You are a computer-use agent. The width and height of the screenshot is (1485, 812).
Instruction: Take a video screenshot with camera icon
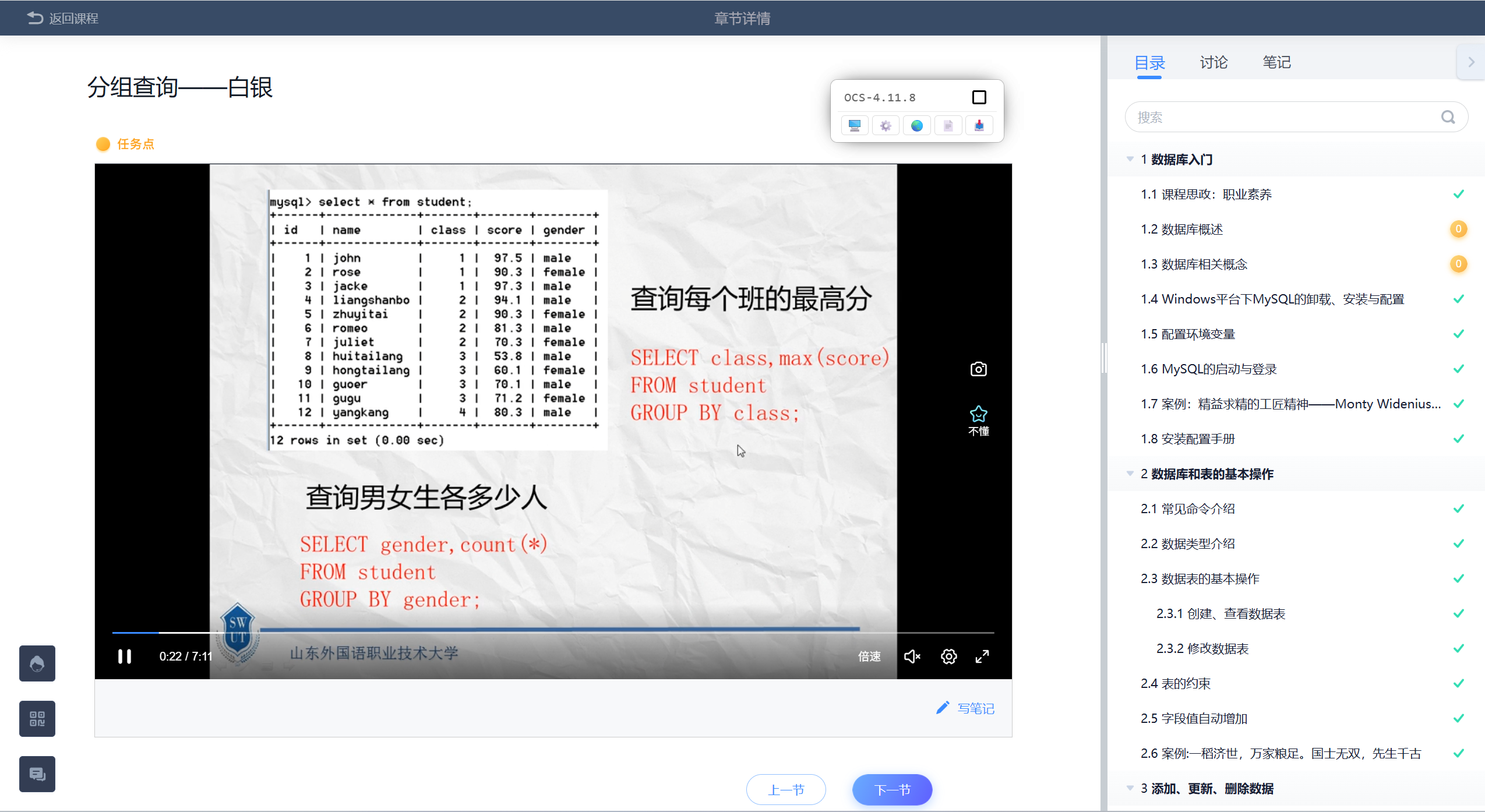click(x=978, y=369)
